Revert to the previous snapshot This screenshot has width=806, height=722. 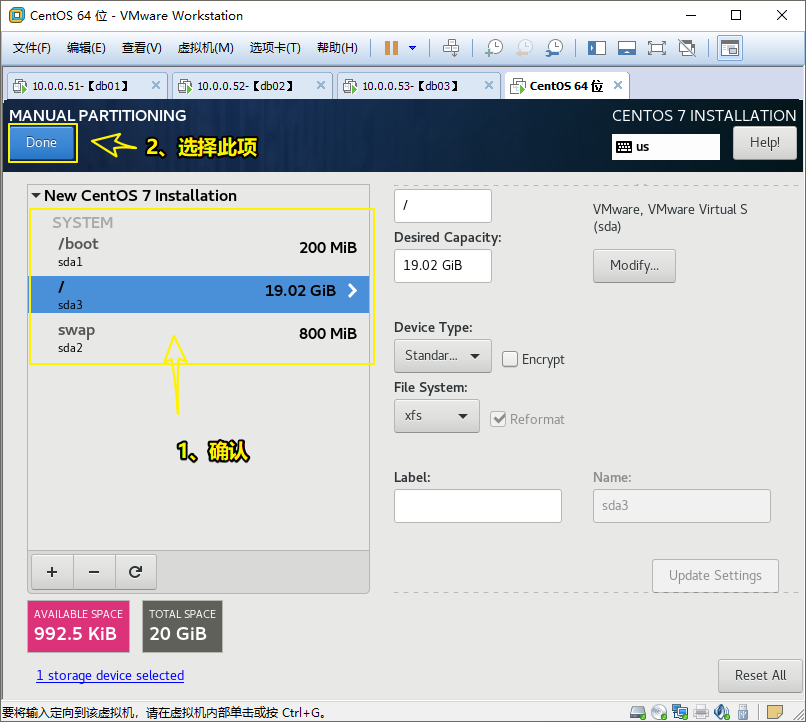[x=524, y=48]
